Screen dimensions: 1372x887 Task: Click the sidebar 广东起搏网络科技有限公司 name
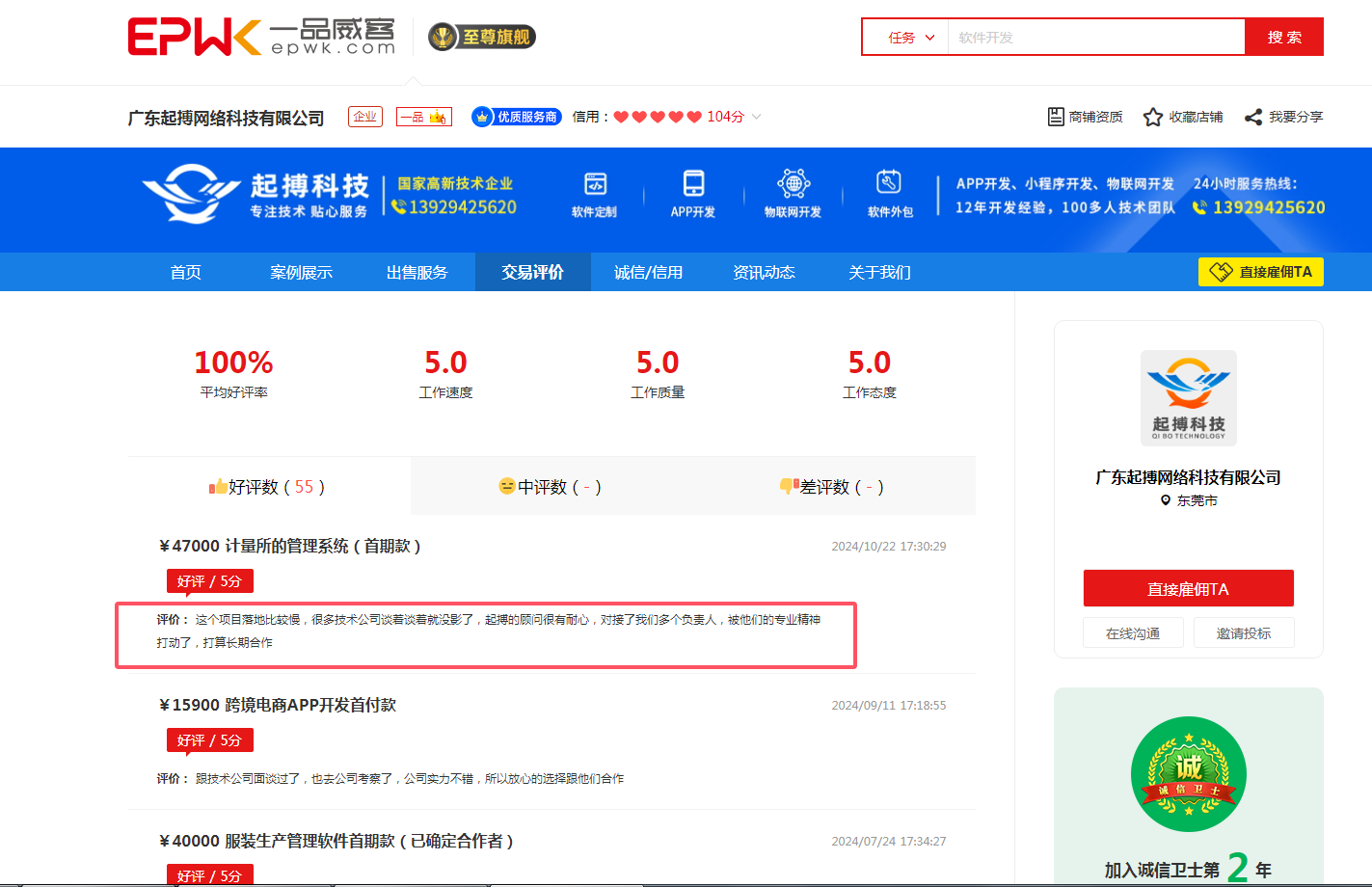[x=1189, y=477]
